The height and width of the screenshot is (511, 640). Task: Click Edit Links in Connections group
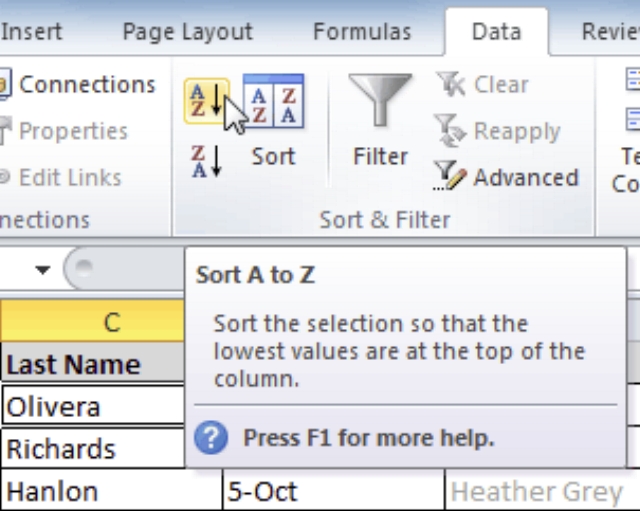[x=63, y=177]
